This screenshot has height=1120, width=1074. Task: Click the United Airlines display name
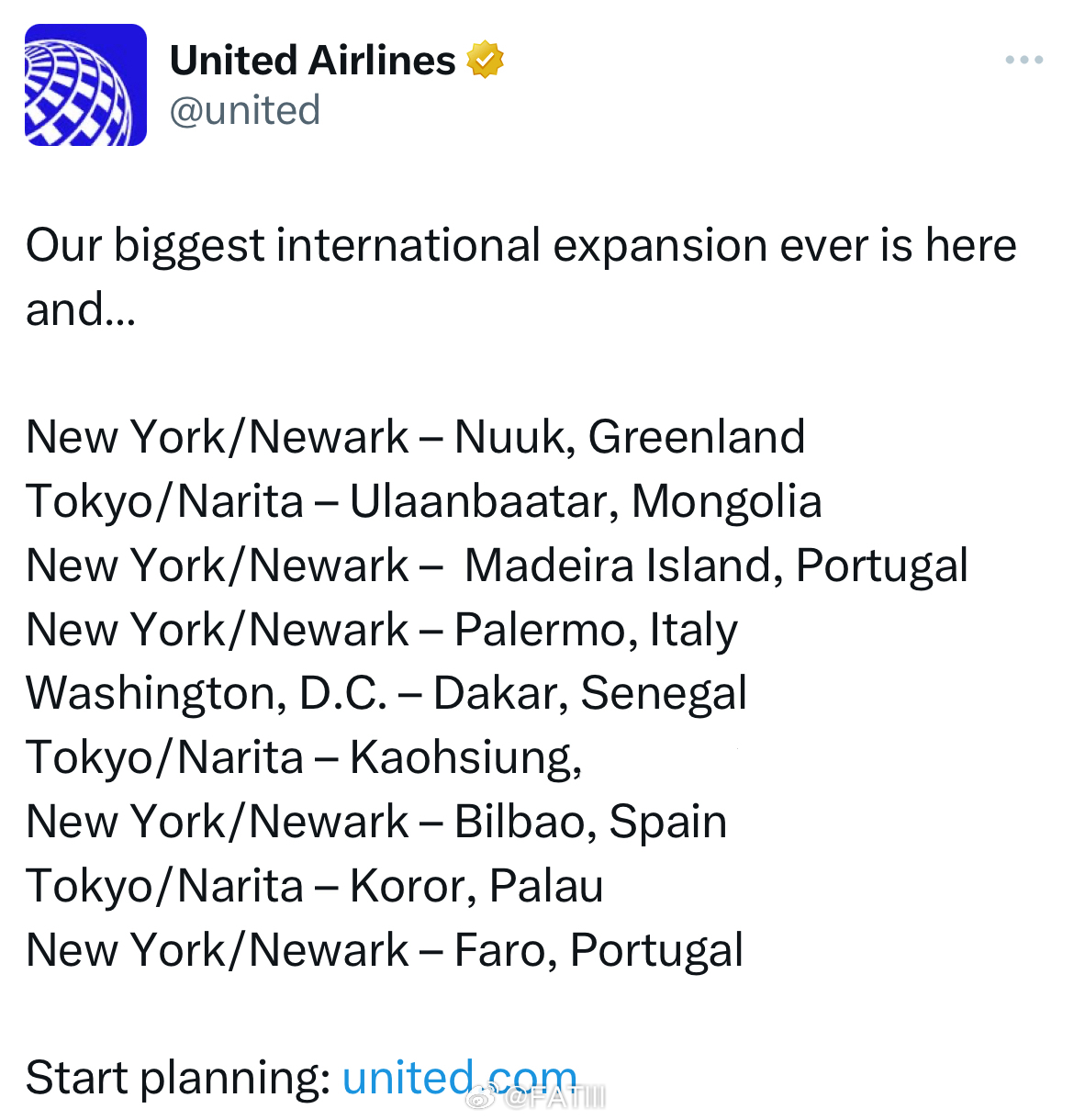tap(312, 61)
